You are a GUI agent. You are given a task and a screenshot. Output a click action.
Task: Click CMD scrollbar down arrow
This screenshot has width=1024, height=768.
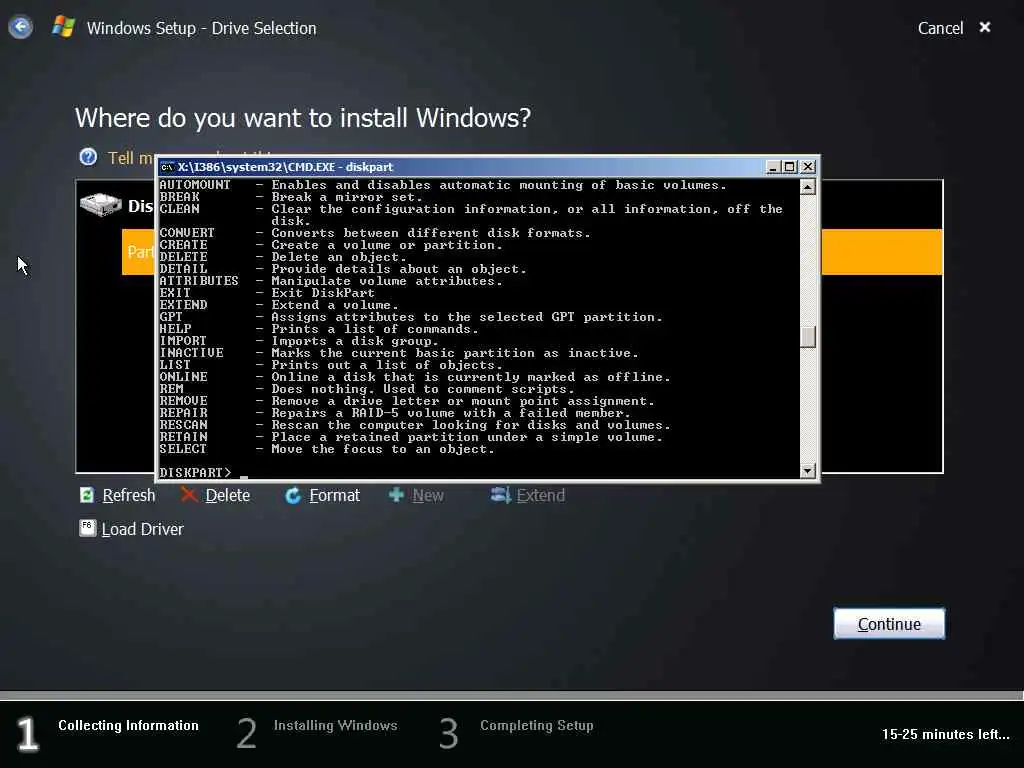pyautogui.click(x=808, y=470)
